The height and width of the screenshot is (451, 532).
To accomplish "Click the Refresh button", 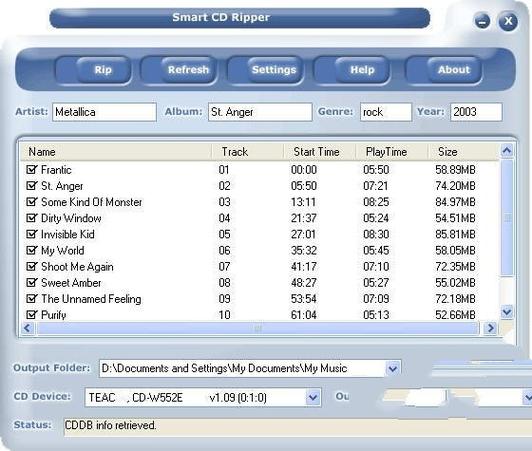I will point(188,70).
